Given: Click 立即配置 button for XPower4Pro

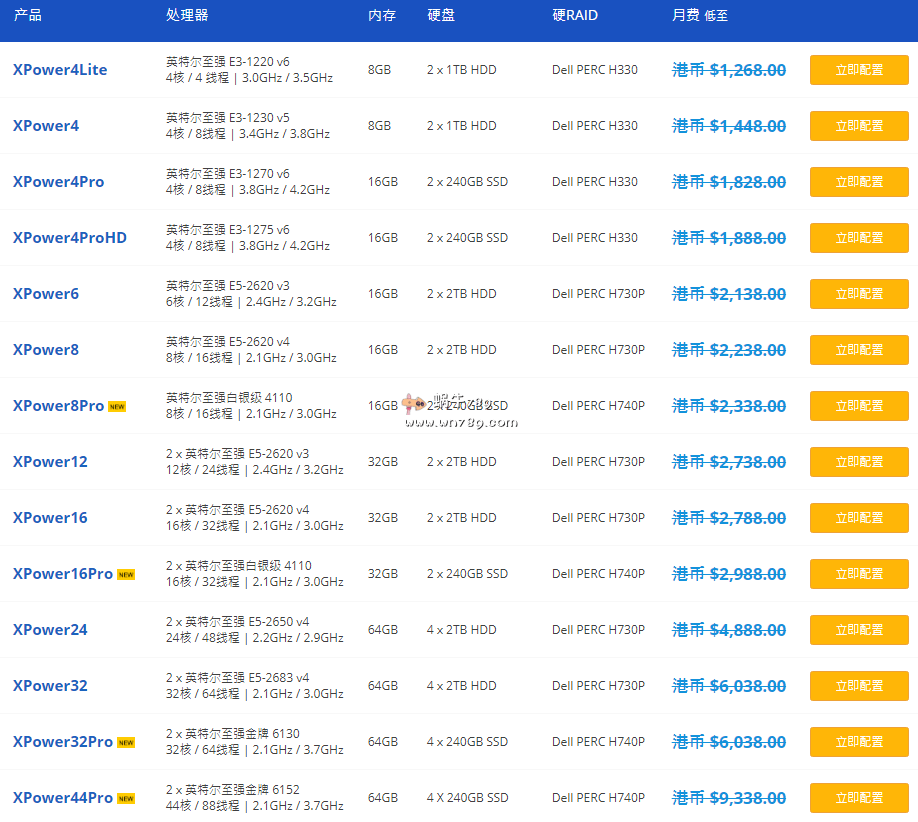Looking at the screenshot, I should click(x=859, y=182).
